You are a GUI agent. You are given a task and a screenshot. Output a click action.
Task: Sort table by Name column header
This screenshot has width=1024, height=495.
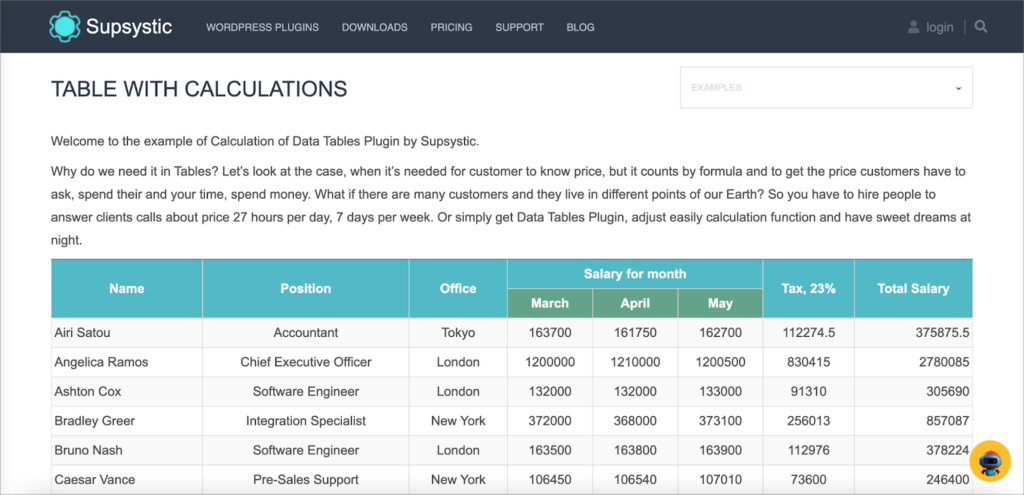[x=127, y=289]
